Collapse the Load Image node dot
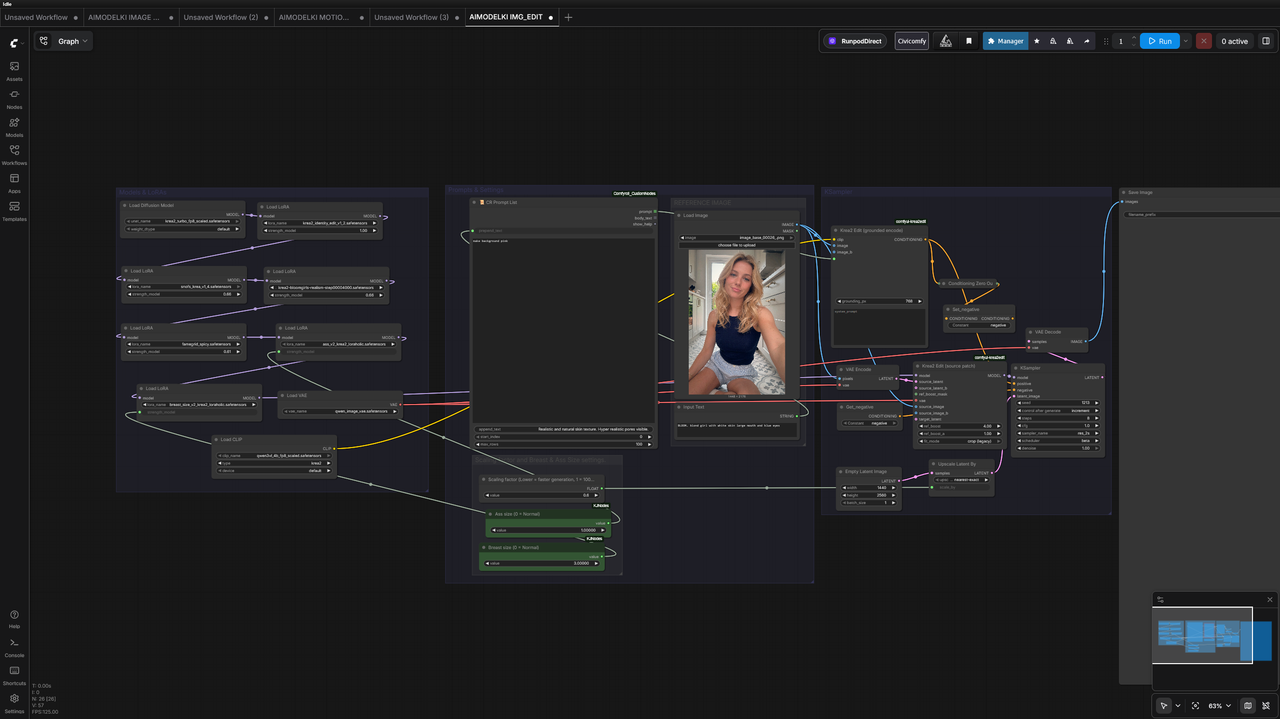Screen dimensions: 1280x719 pyautogui.click(x=680, y=215)
